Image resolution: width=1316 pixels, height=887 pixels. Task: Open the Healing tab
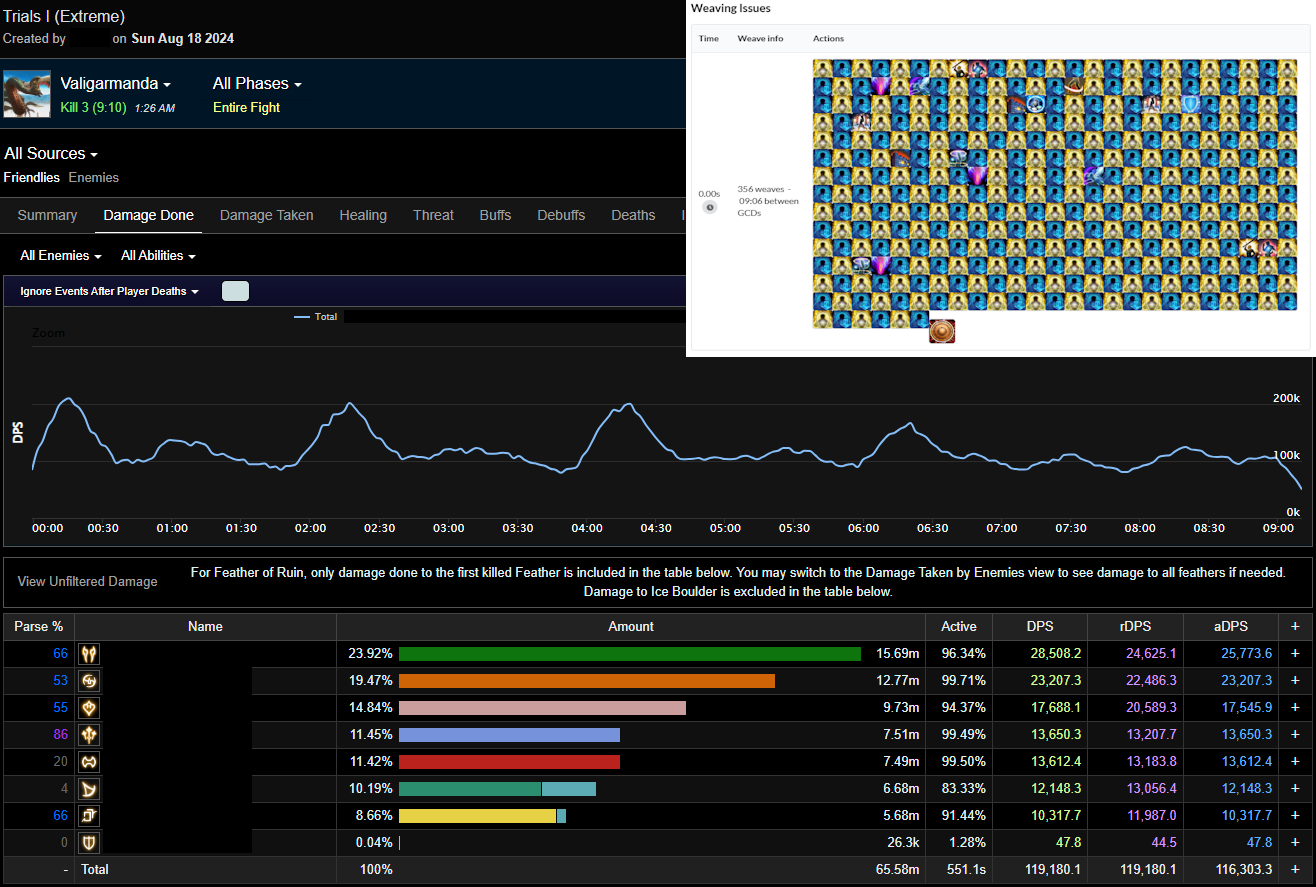tap(363, 215)
